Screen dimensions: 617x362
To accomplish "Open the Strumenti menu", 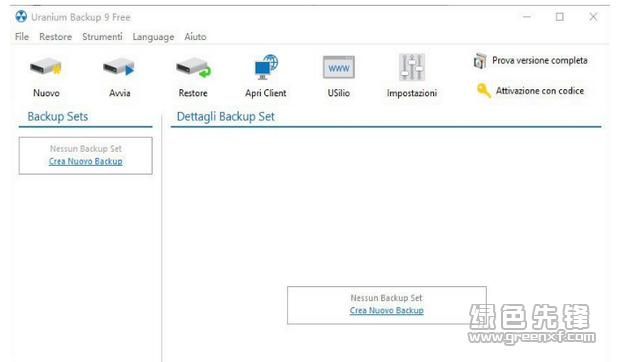I will tap(102, 37).
